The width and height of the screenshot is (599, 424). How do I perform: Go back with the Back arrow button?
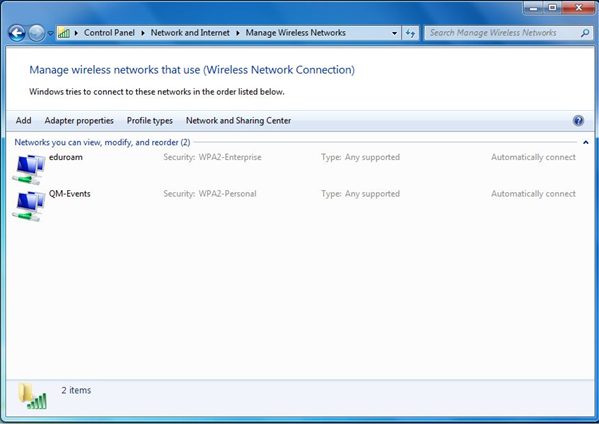[x=17, y=33]
